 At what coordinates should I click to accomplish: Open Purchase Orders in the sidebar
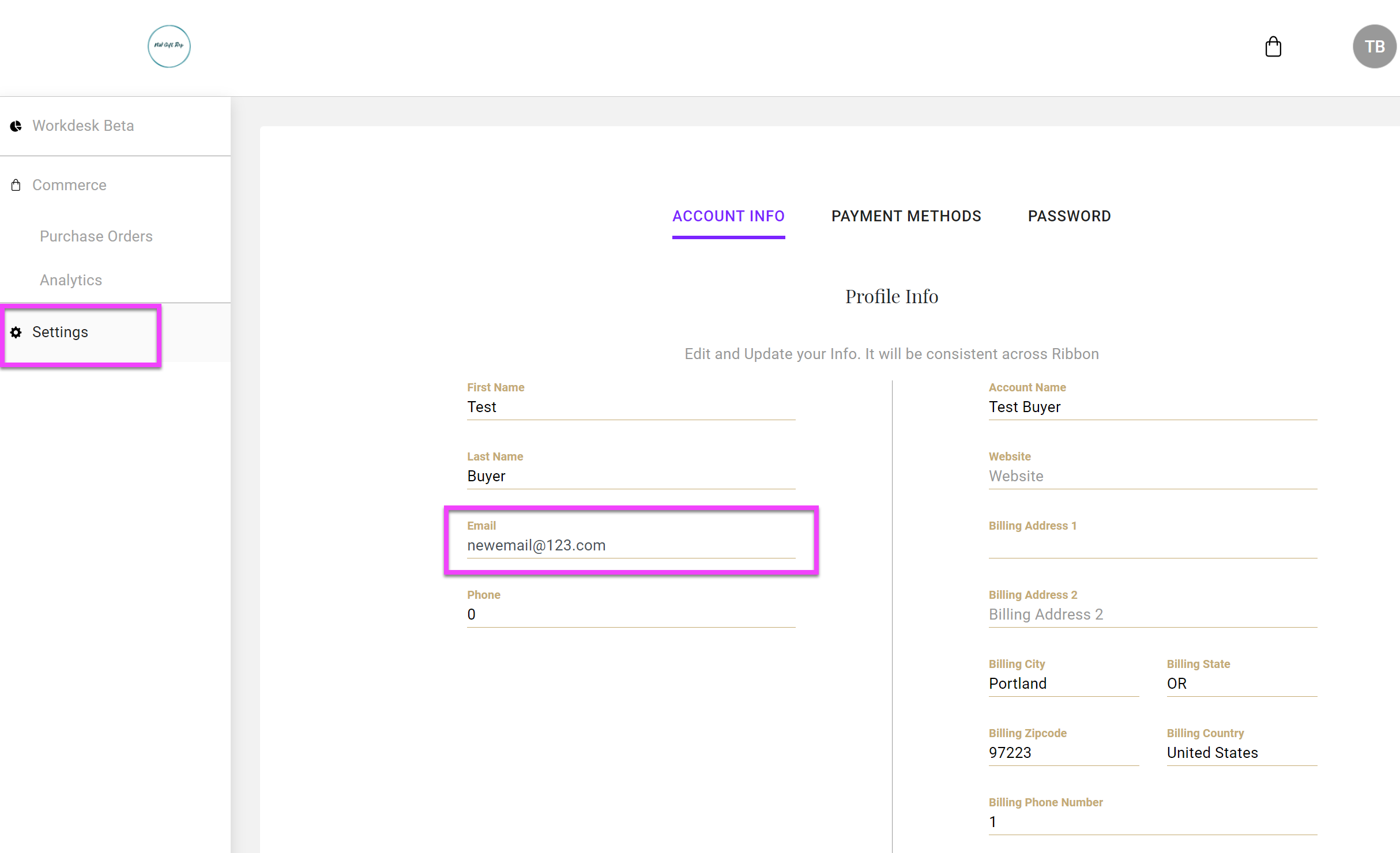coord(96,236)
